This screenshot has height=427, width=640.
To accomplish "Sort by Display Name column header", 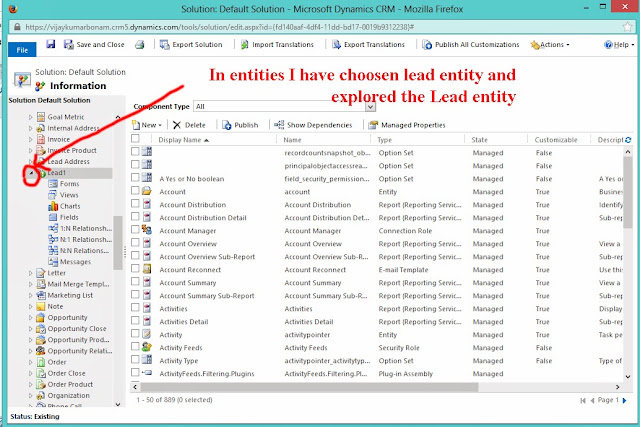I will click(183, 140).
